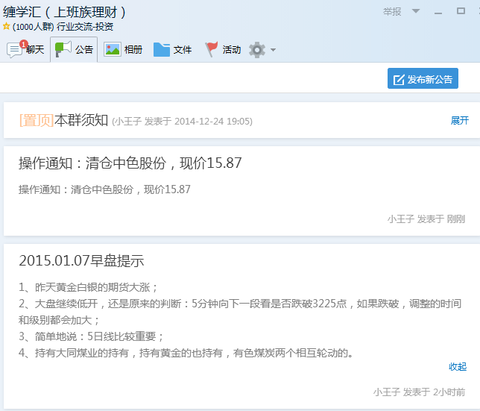Select the 相册 tab label
Screen dimensions: 480x411
click(133, 50)
